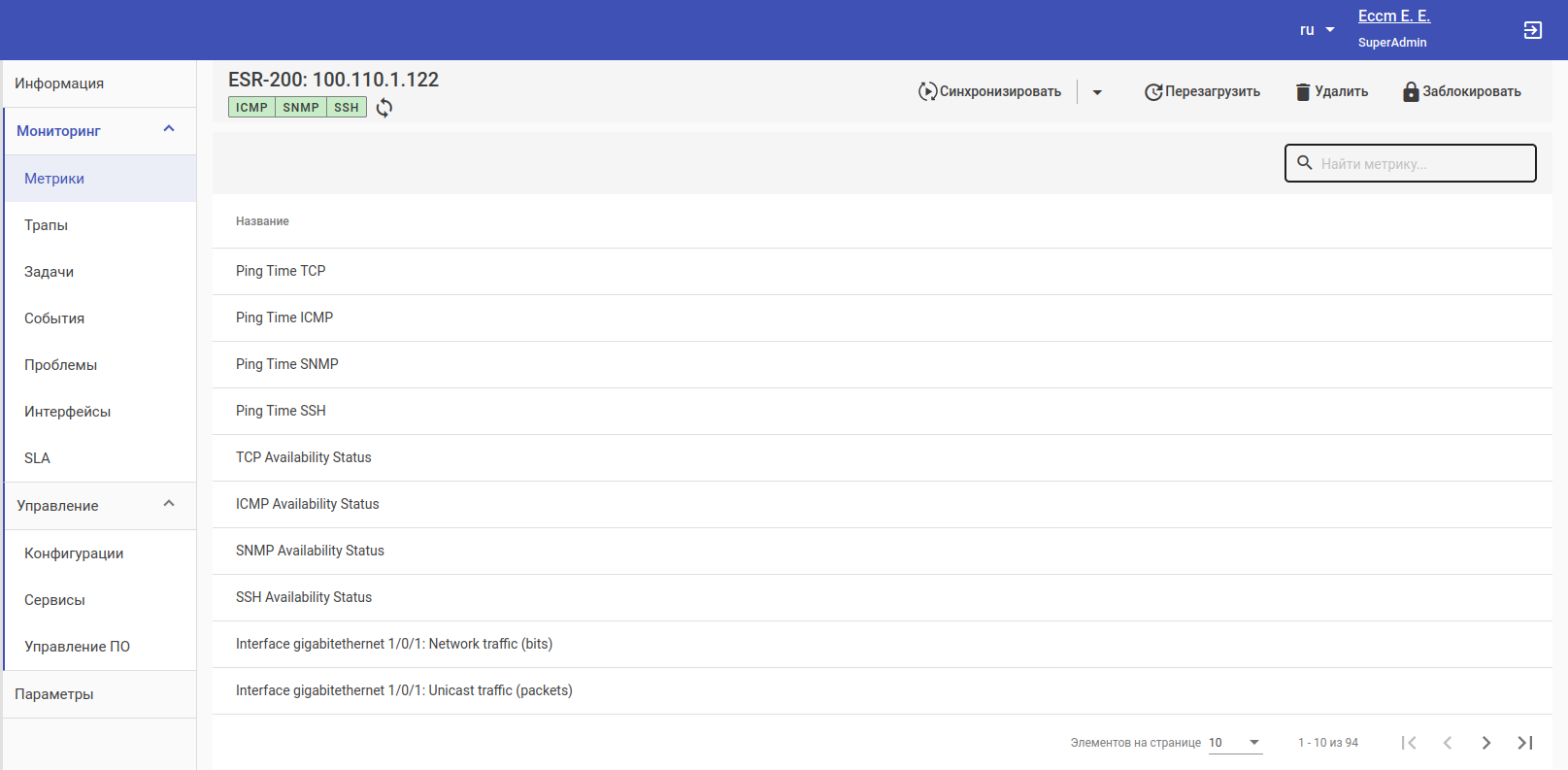Click the previous page pagination arrow
This screenshot has width=1568, height=770.
point(1448,743)
